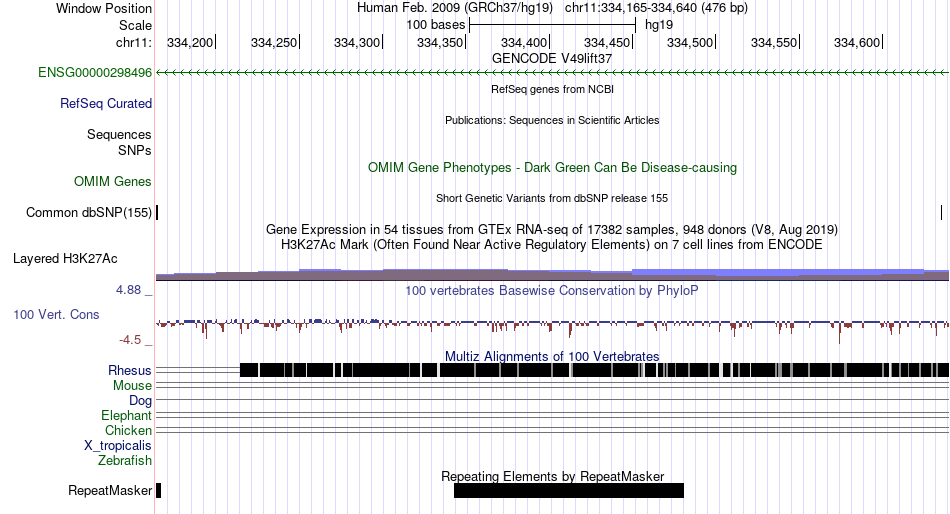Select the X_tropicalis alignment row label

118,446
